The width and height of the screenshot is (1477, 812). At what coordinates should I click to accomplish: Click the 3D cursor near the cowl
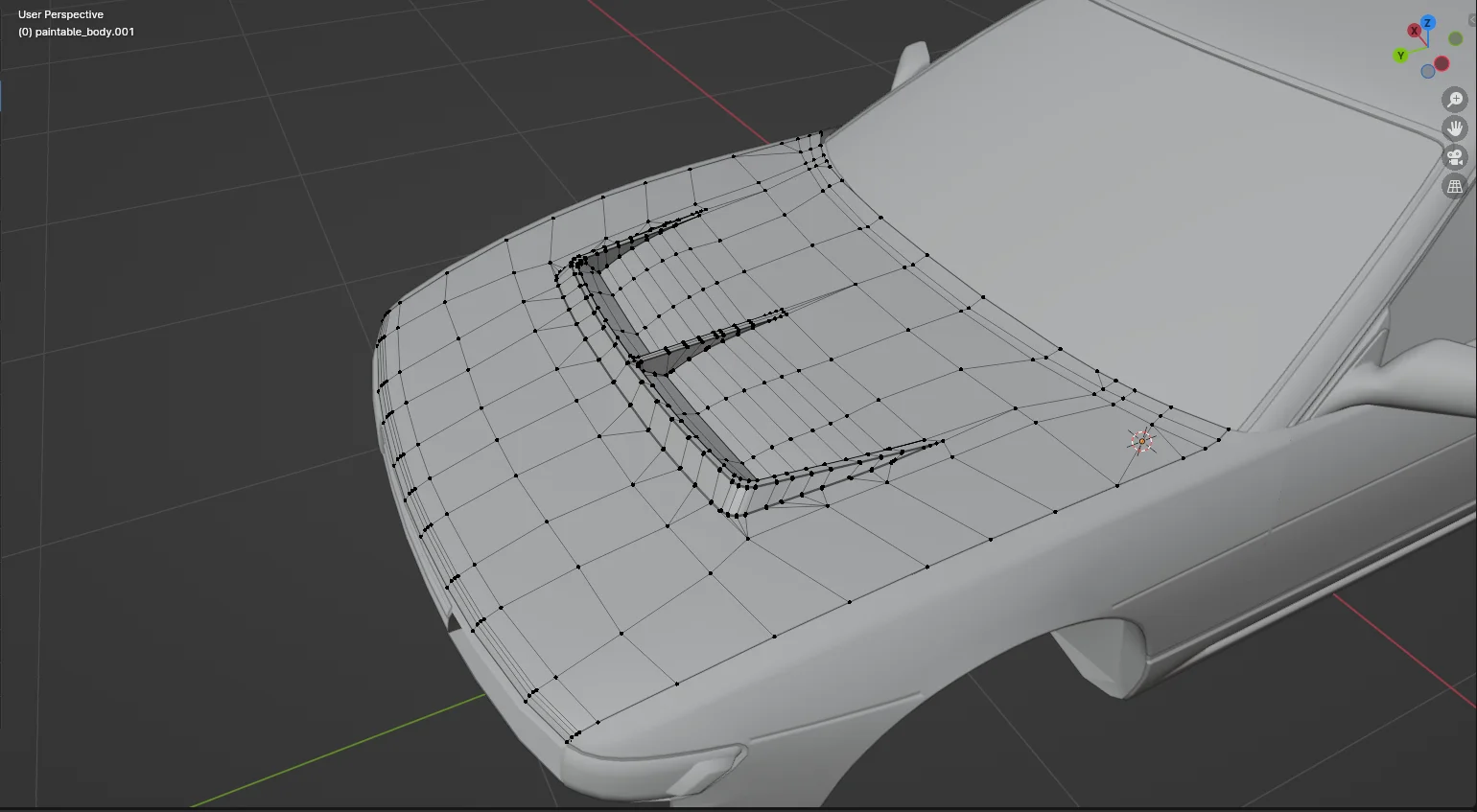point(1141,441)
